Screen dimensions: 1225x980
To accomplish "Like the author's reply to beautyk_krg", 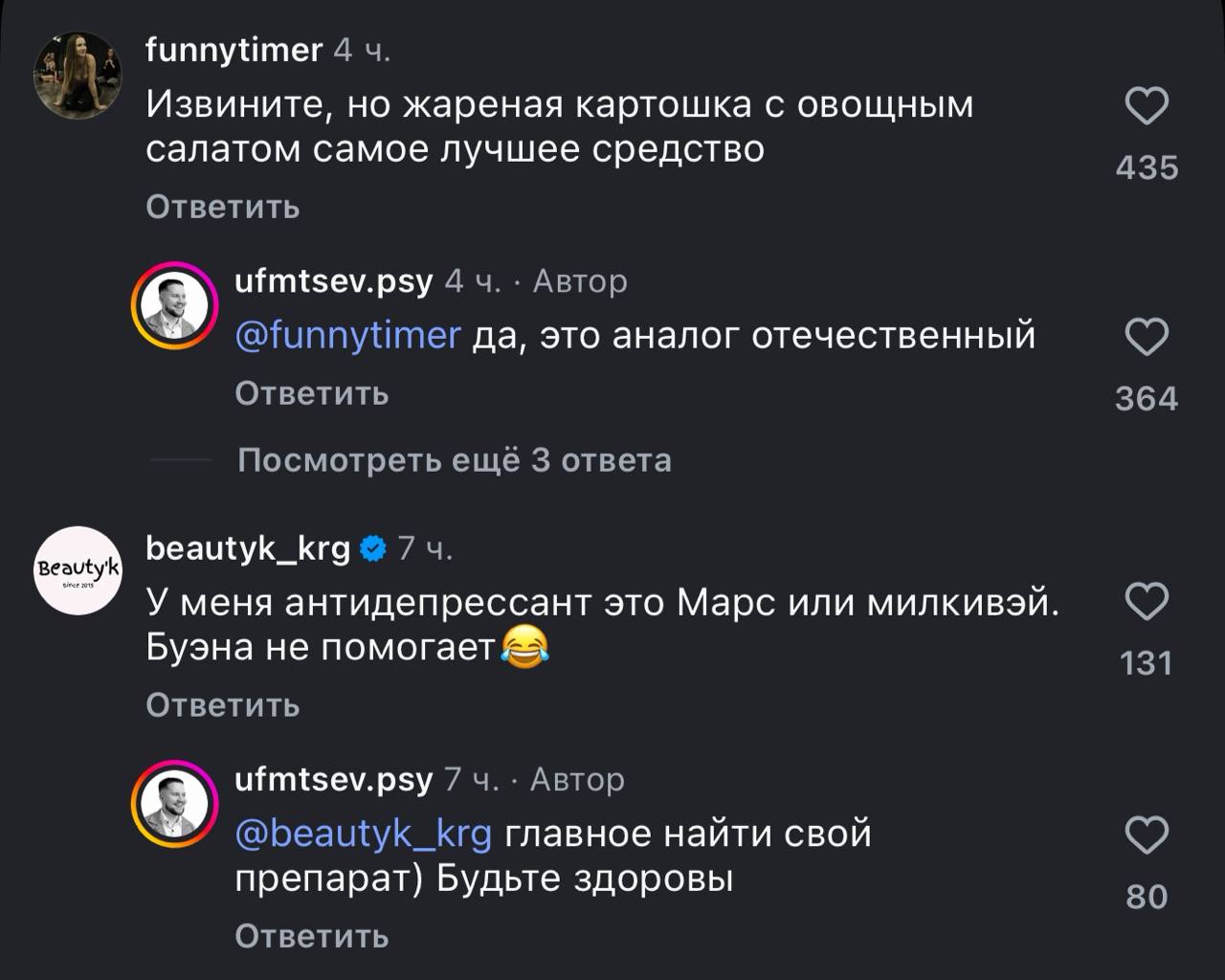I will 1146,835.
